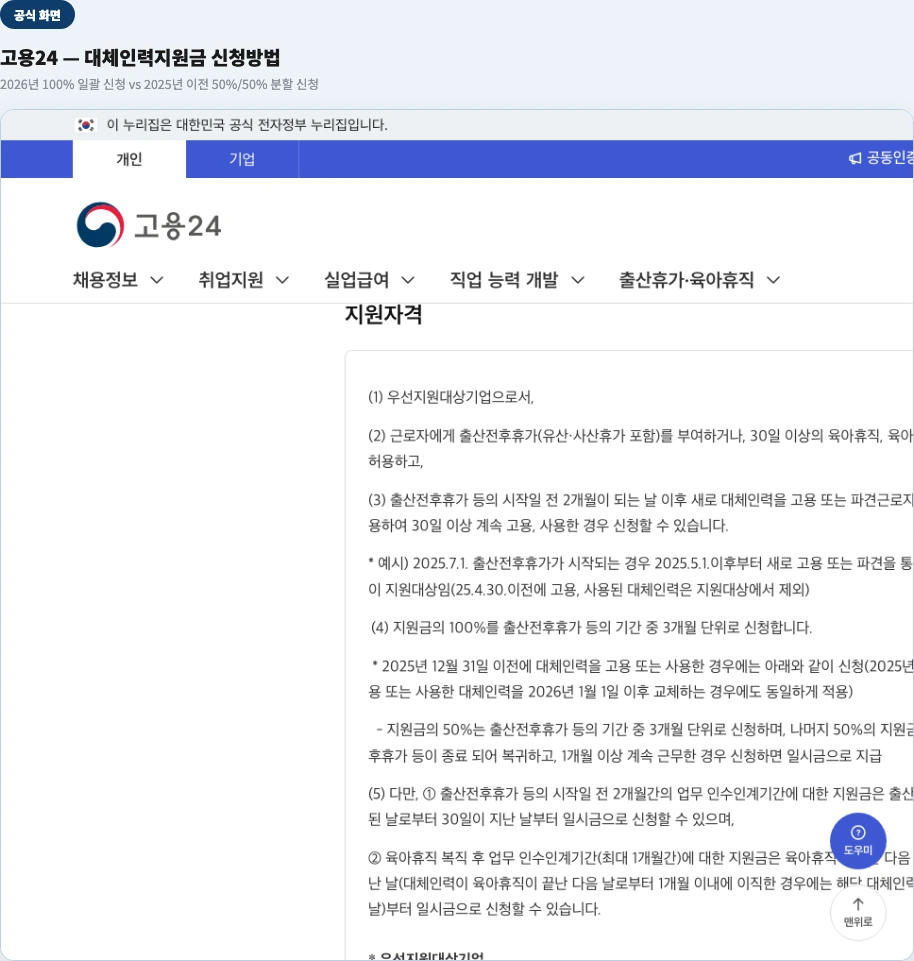Expand the chevron beside 채용정보
Screen dimensions: 914x961
click(157, 281)
